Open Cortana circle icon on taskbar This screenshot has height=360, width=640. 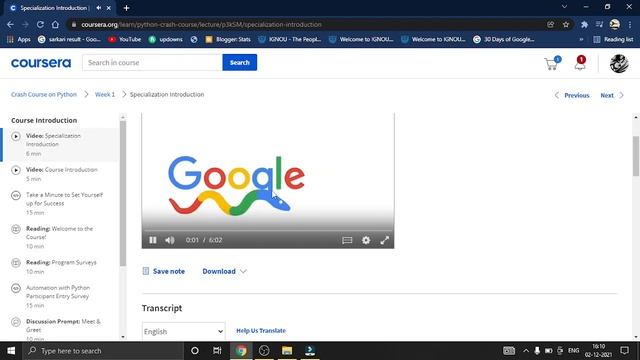tap(195, 351)
